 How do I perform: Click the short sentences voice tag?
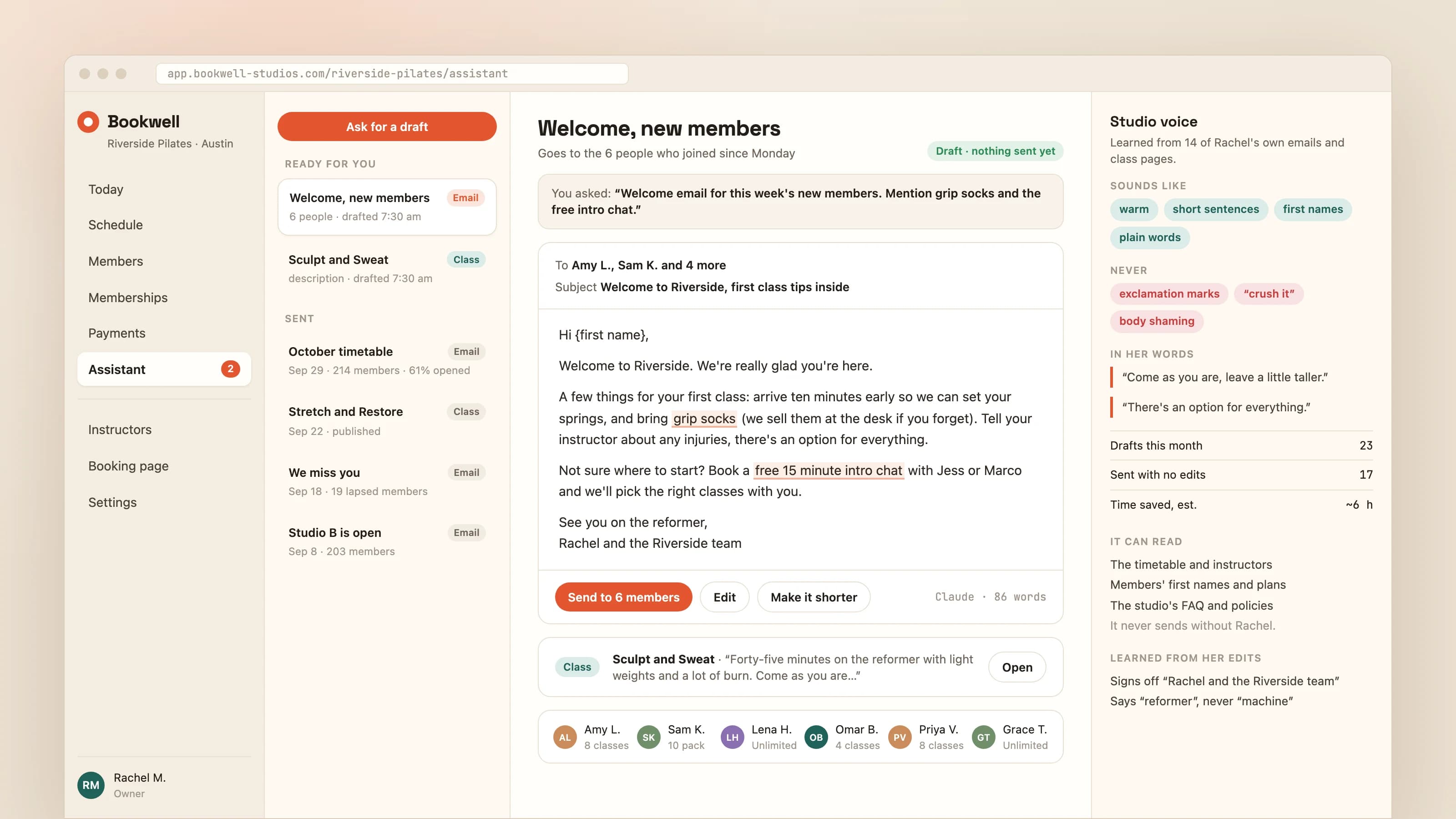(x=1215, y=209)
